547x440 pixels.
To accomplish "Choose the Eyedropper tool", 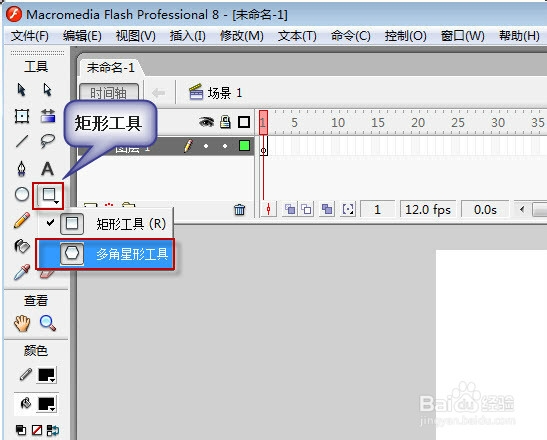I will pyautogui.click(x=22, y=272).
